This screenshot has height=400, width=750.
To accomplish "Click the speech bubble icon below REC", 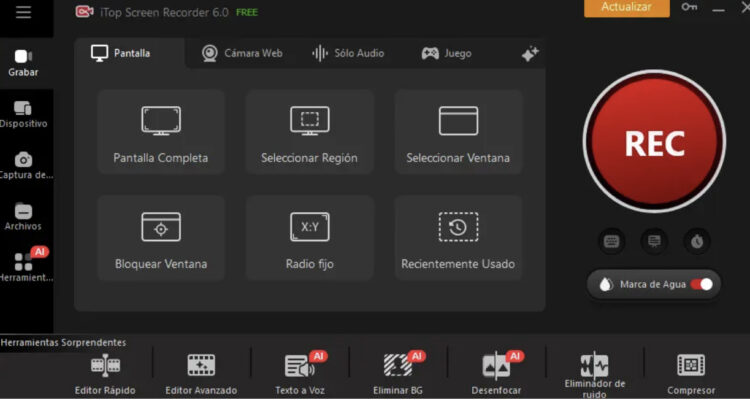I will tap(654, 241).
